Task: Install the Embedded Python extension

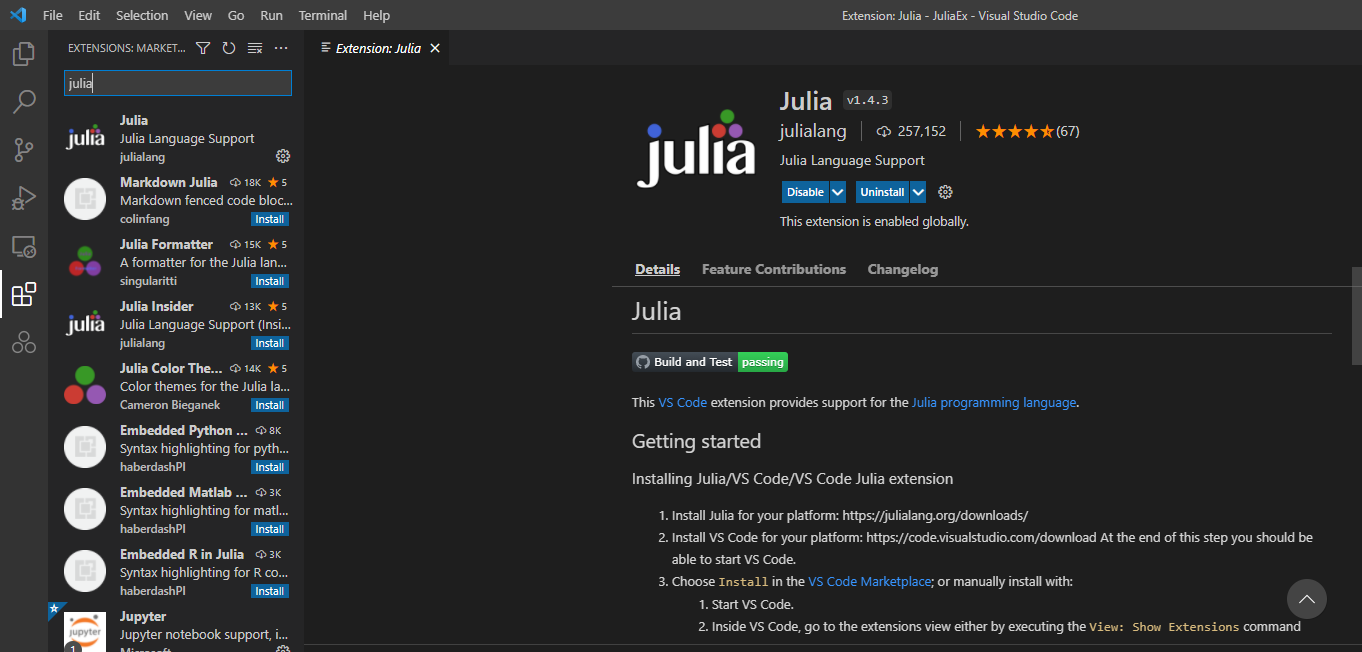Action: click(270, 467)
